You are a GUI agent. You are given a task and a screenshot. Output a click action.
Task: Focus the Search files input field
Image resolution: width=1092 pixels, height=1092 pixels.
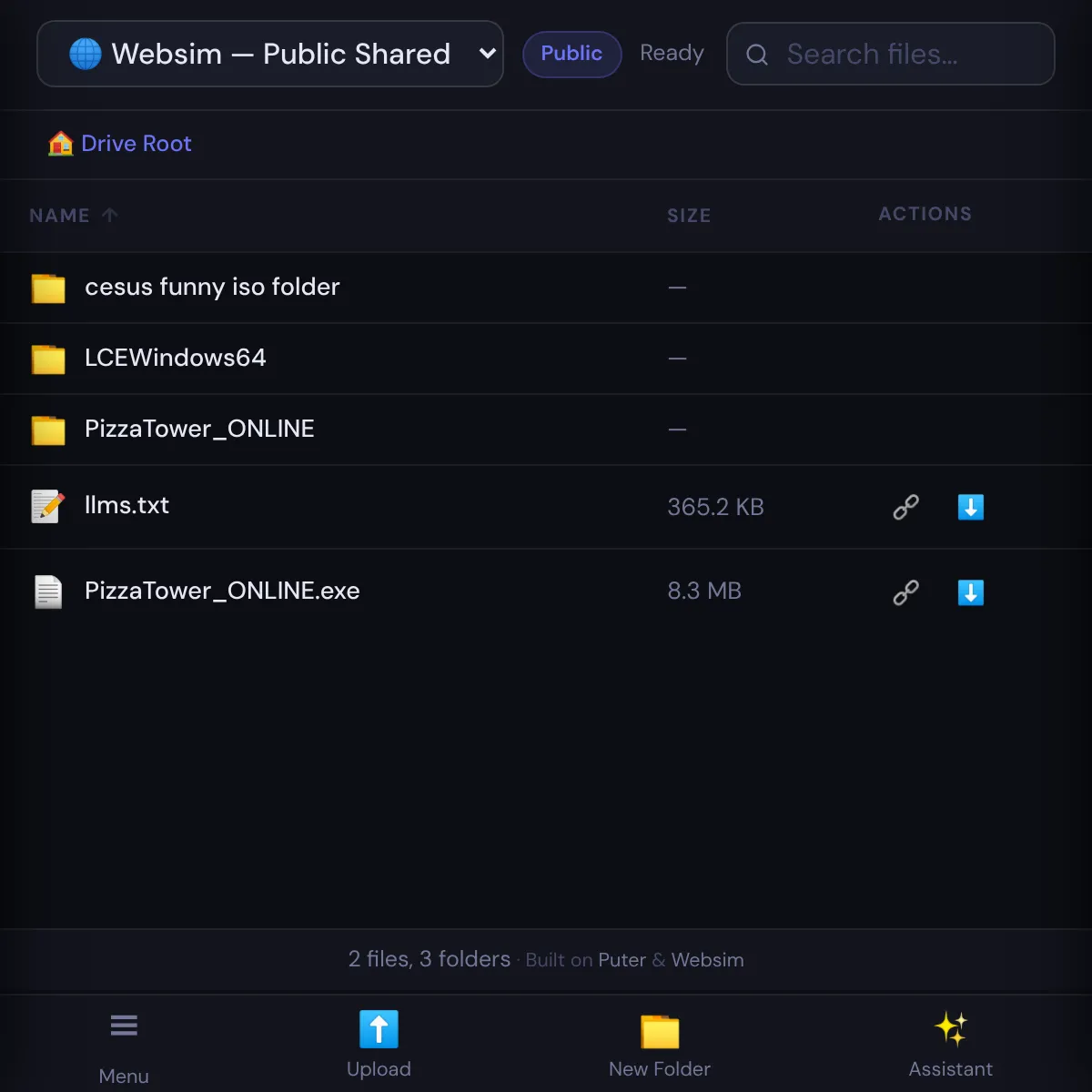tap(901, 55)
